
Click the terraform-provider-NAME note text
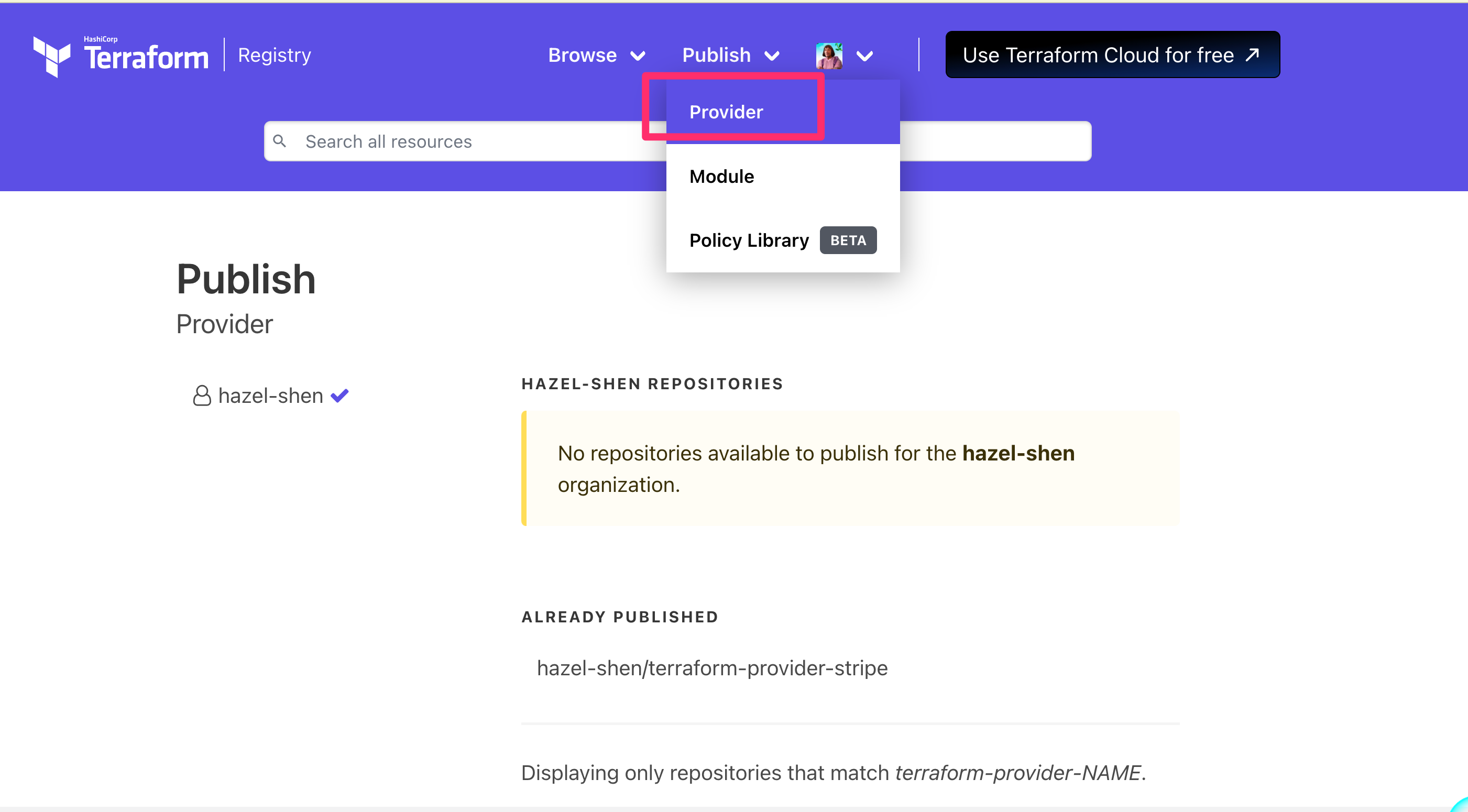833,772
